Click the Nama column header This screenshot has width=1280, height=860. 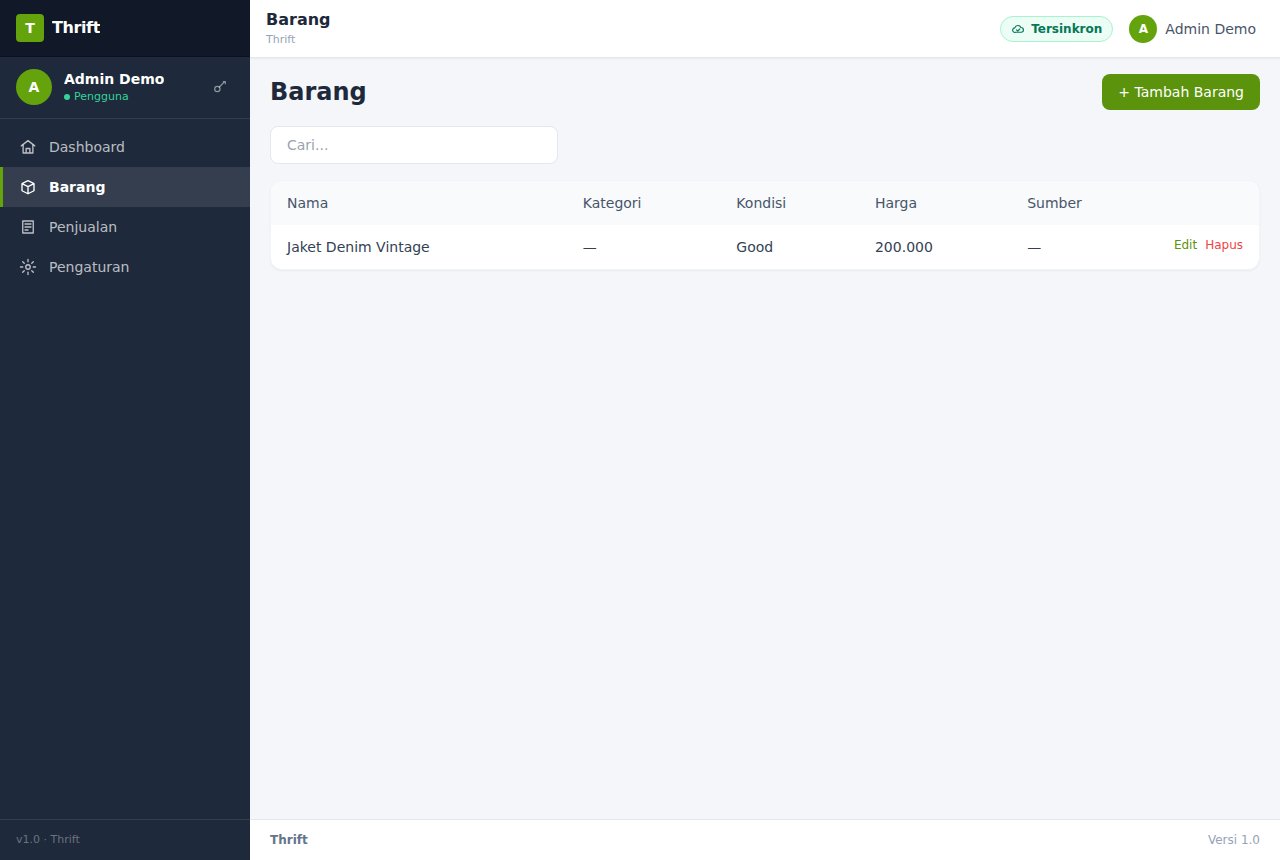pyautogui.click(x=307, y=203)
